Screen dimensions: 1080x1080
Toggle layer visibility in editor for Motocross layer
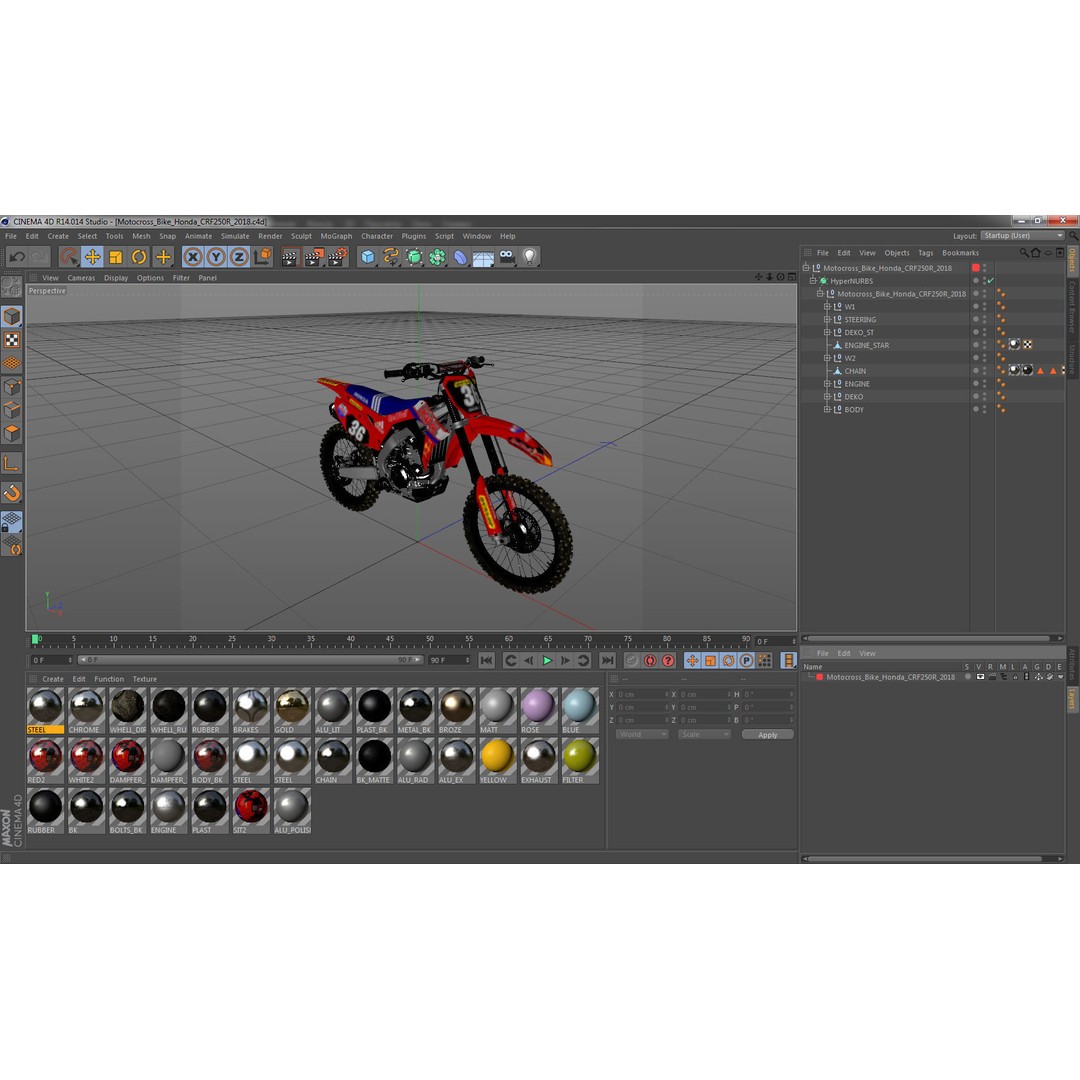pyautogui.click(x=980, y=677)
